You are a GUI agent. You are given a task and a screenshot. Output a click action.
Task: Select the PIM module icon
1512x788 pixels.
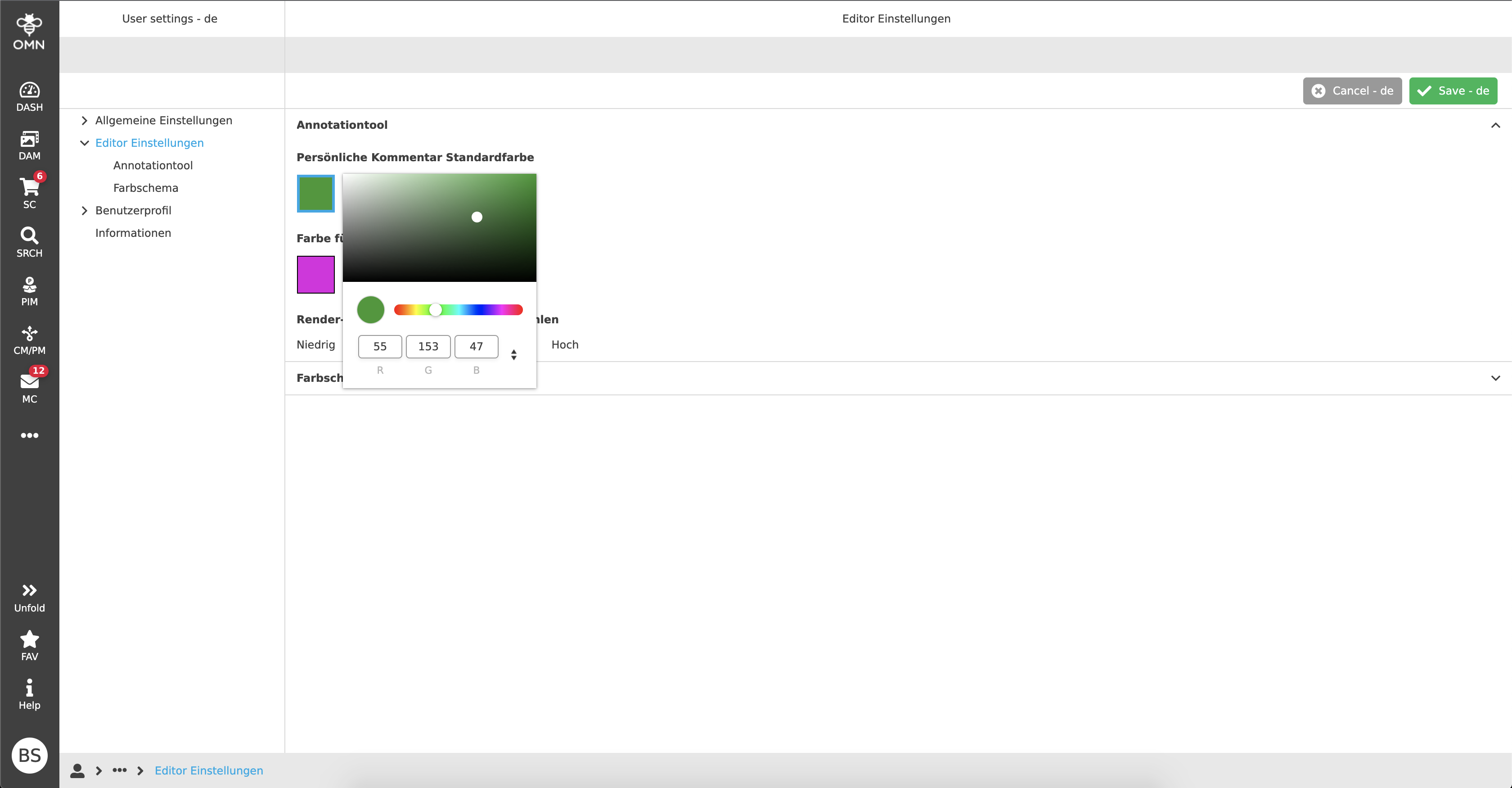tap(29, 289)
